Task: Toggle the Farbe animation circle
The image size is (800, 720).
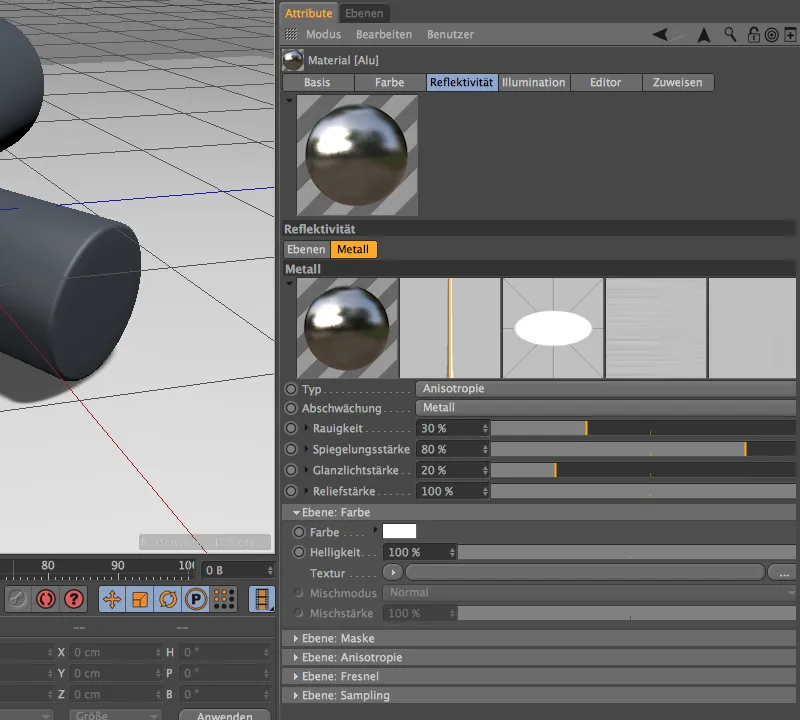Action: click(x=299, y=532)
